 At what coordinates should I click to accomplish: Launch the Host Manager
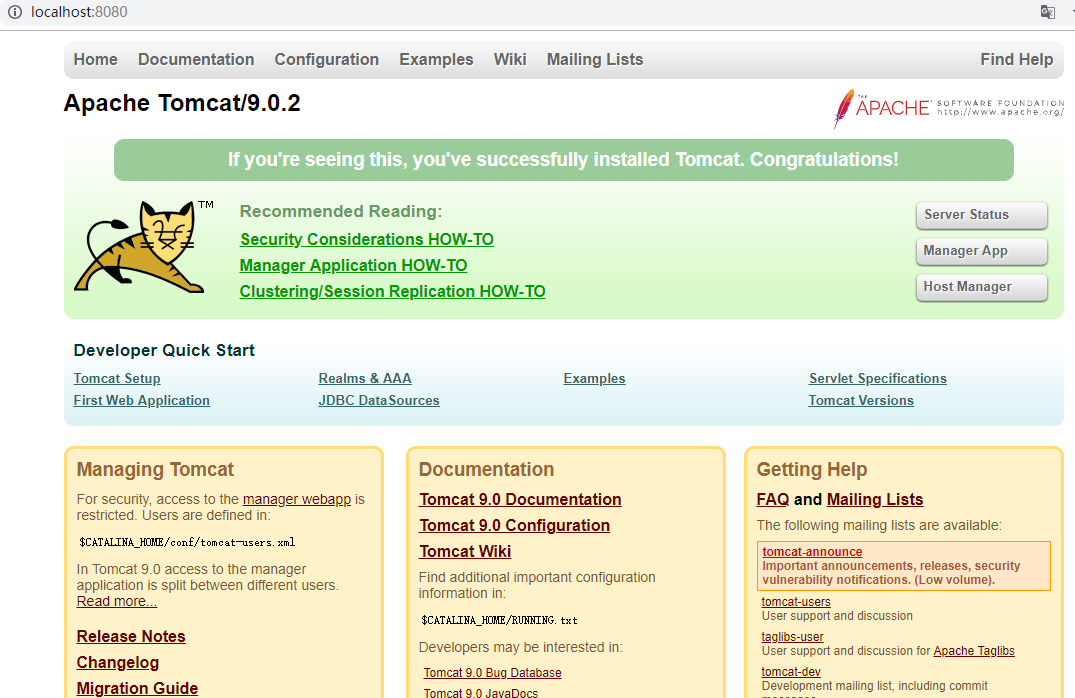click(x=981, y=287)
